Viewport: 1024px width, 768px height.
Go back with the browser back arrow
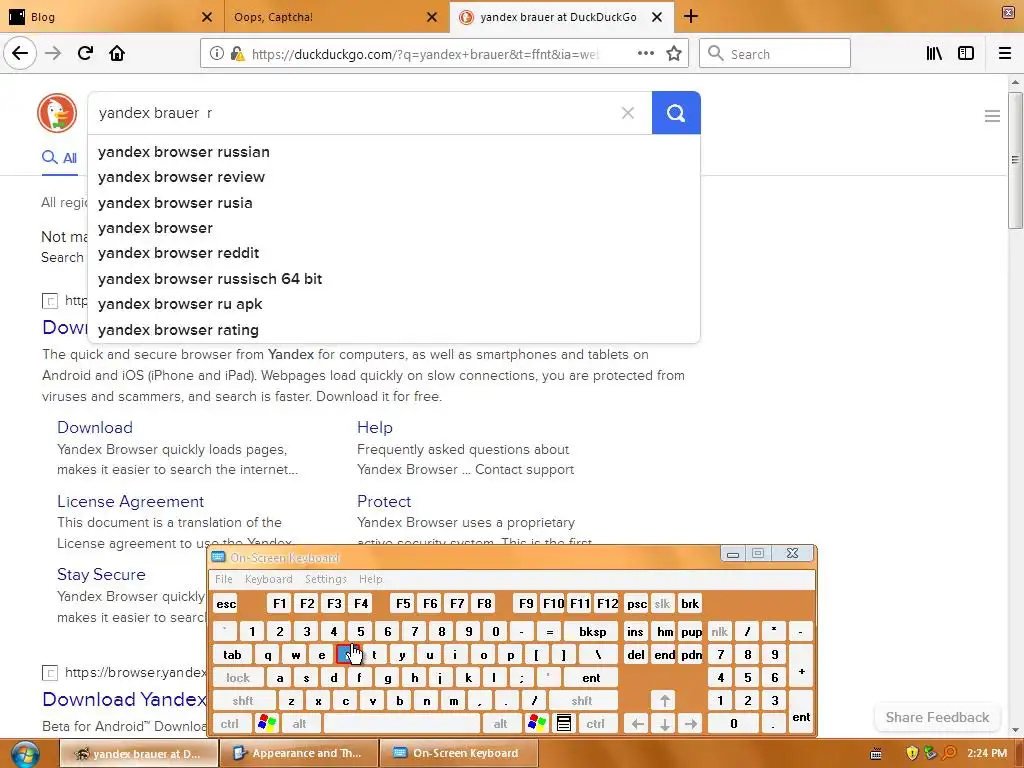click(x=20, y=53)
